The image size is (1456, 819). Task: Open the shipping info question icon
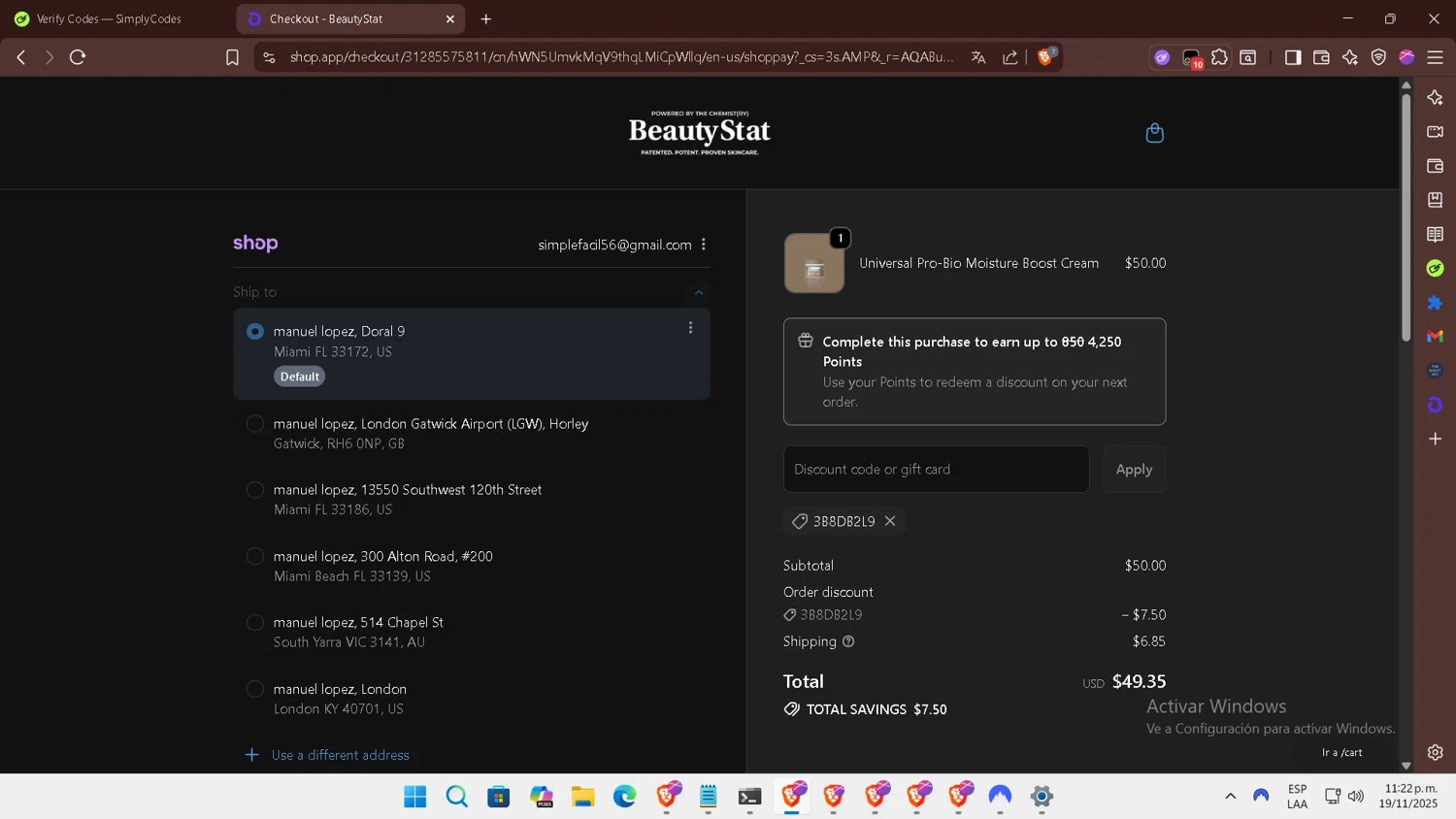[848, 641]
